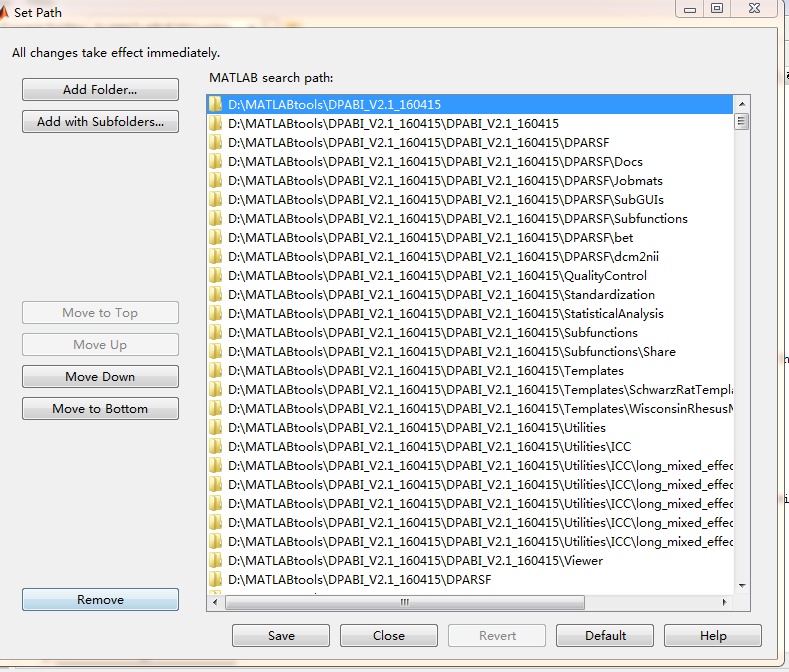
Task: Select the path ending in DPARSF\Jobmats
Action: pyautogui.click(x=470, y=181)
